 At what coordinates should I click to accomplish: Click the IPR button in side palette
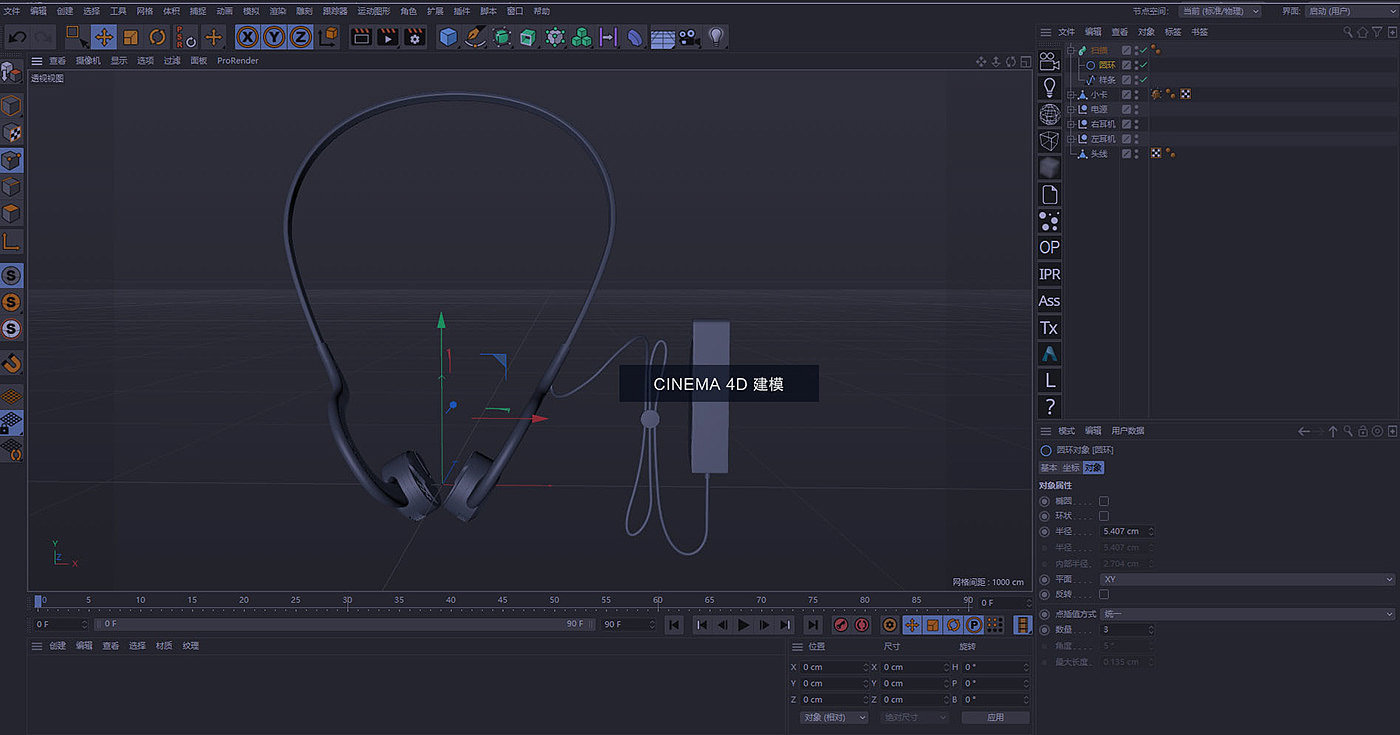[1049, 274]
